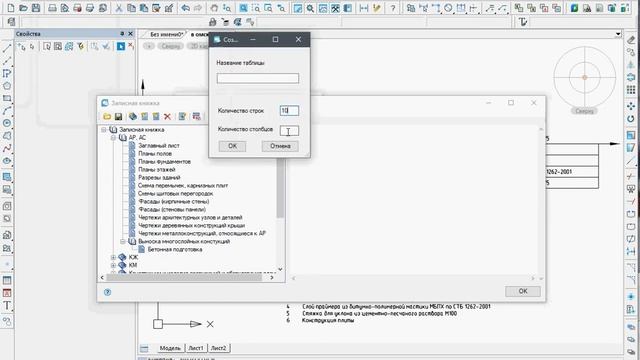
Task: Expand the КЖ tree node
Action: pyautogui.click(x=113, y=257)
